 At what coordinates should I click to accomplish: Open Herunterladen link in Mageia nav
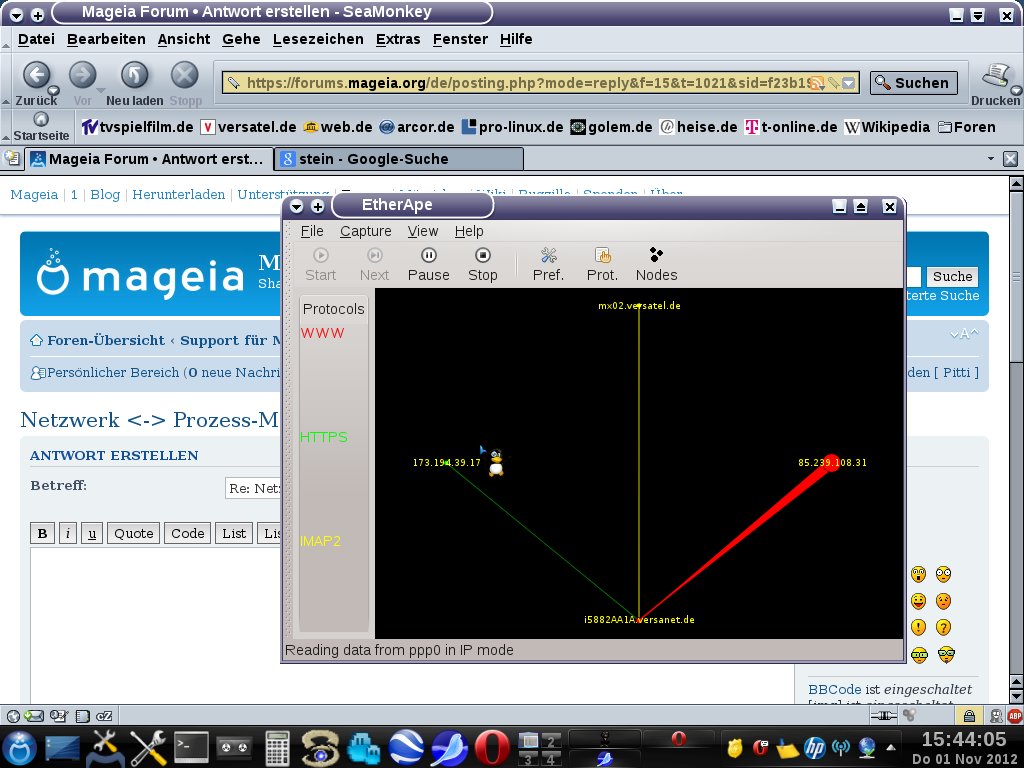pyautogui.click(x=178, y=195)
